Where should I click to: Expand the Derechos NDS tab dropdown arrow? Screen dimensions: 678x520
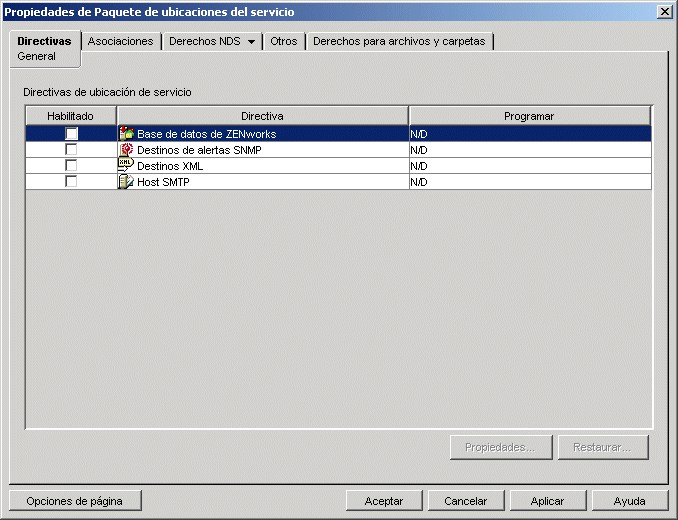pos(251,42)
